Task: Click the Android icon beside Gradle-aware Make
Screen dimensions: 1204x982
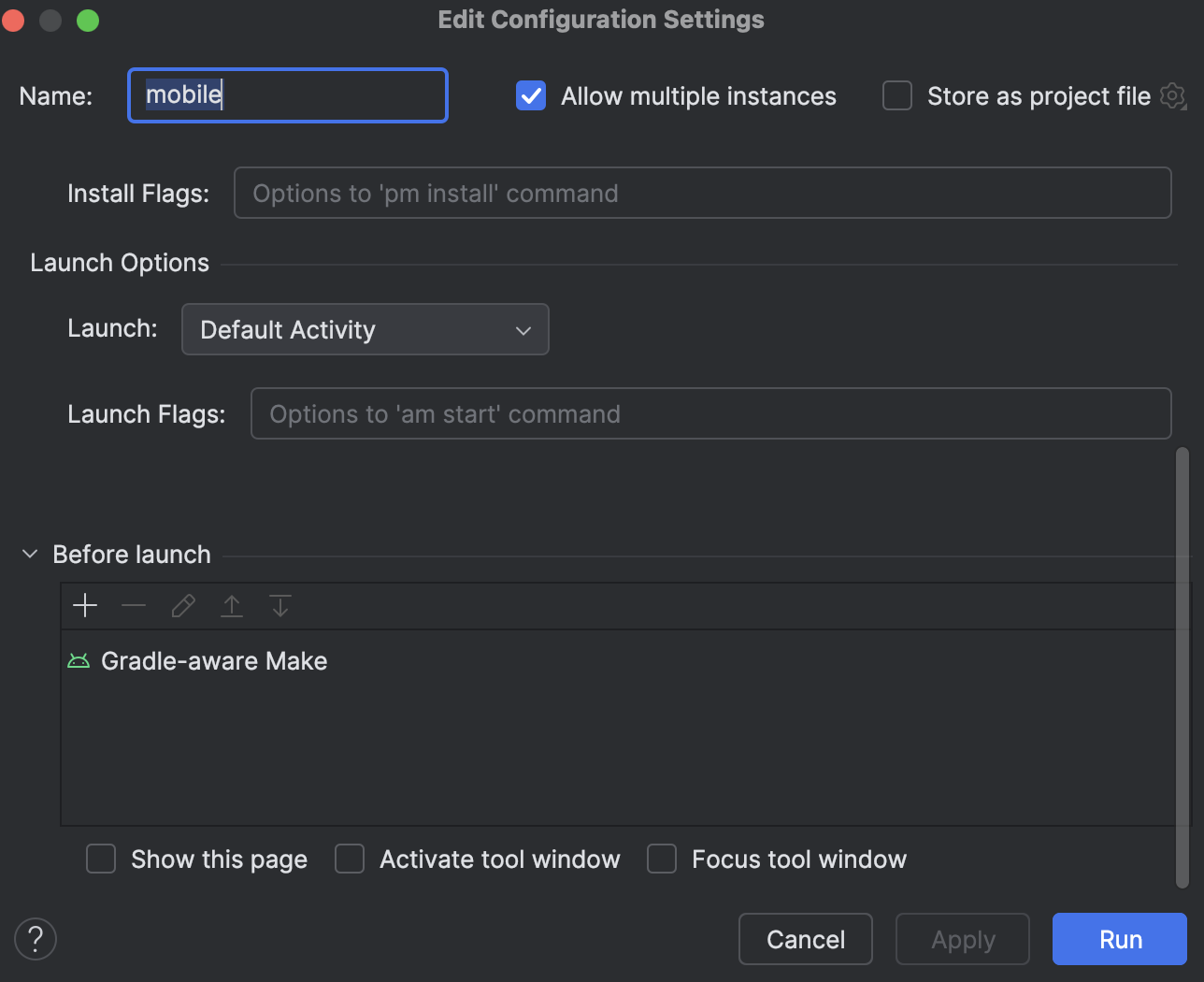Action: pos(79,661)
